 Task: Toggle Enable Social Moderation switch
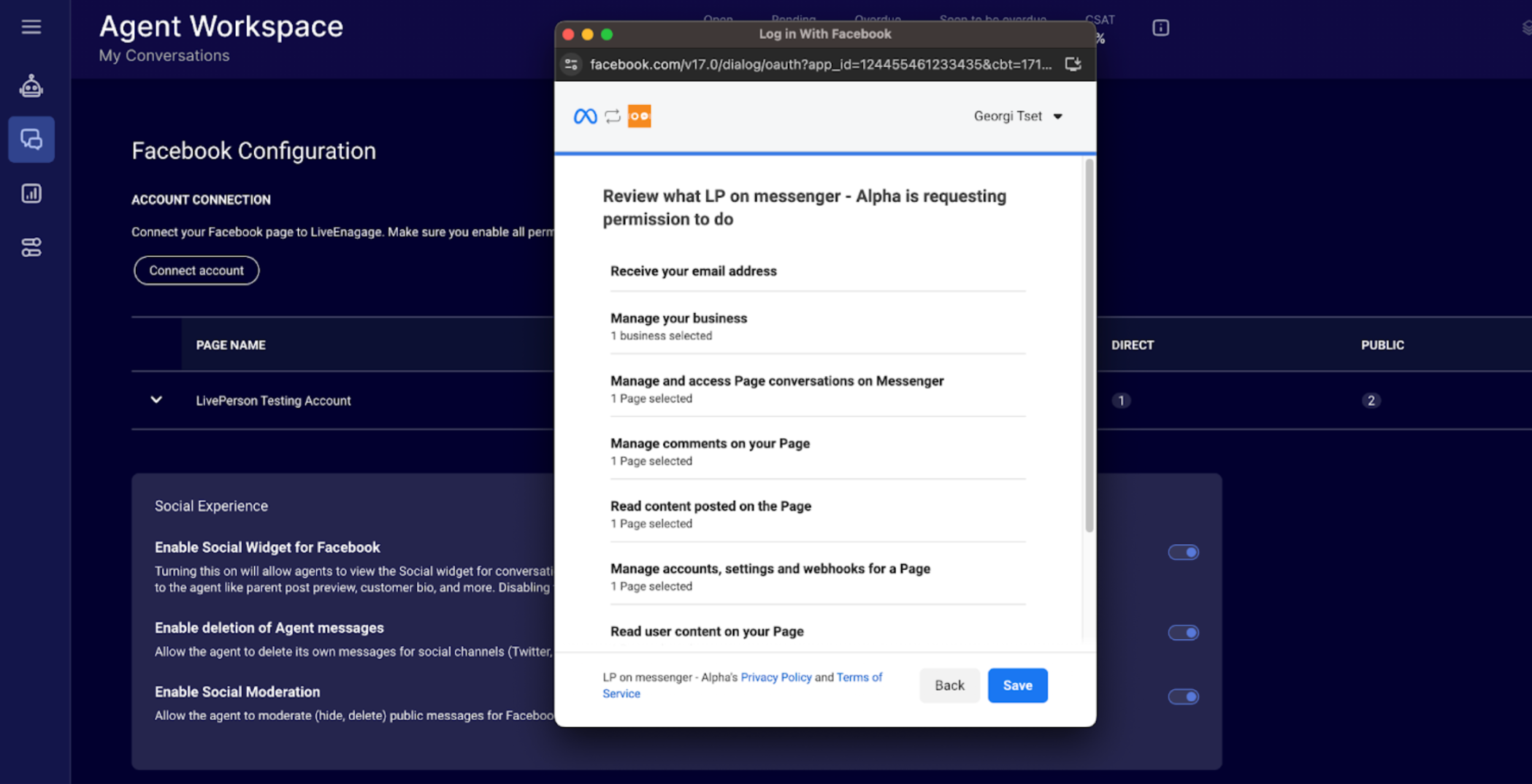pyautogui.click(x=1183, y=697)
